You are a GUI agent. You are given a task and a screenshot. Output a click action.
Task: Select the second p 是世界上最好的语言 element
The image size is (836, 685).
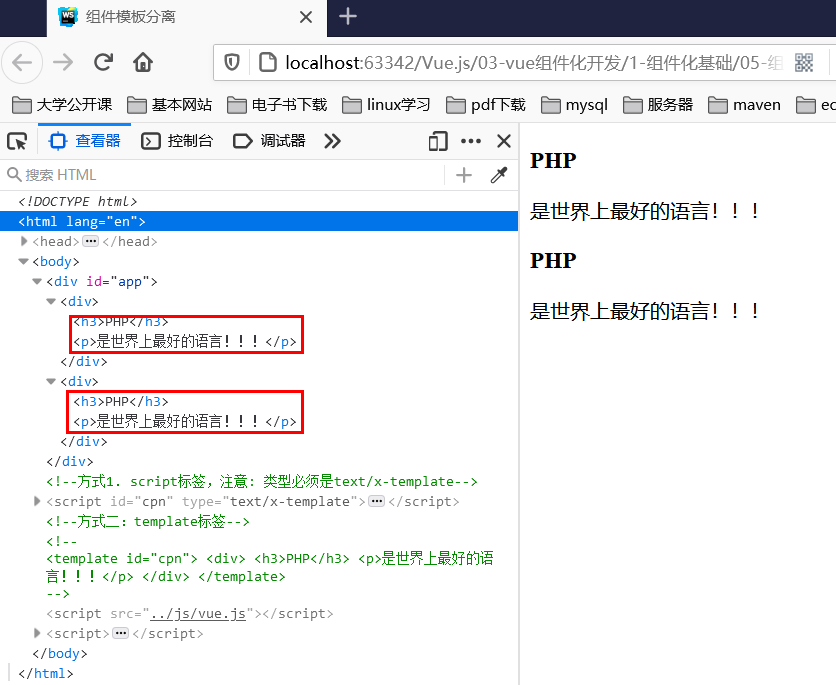pyautogui.click(x=184, y=422)
